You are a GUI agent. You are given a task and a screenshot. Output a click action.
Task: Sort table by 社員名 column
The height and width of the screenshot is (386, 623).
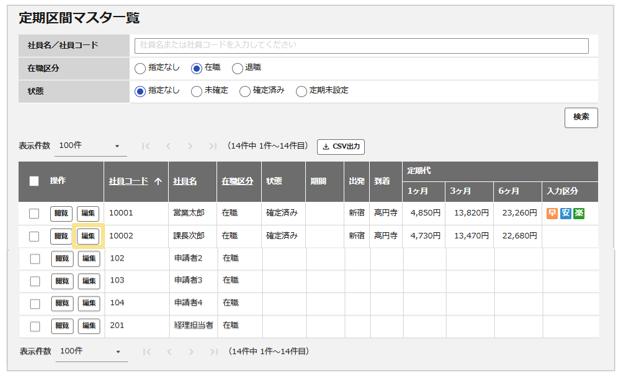click(x=185, y=181)
